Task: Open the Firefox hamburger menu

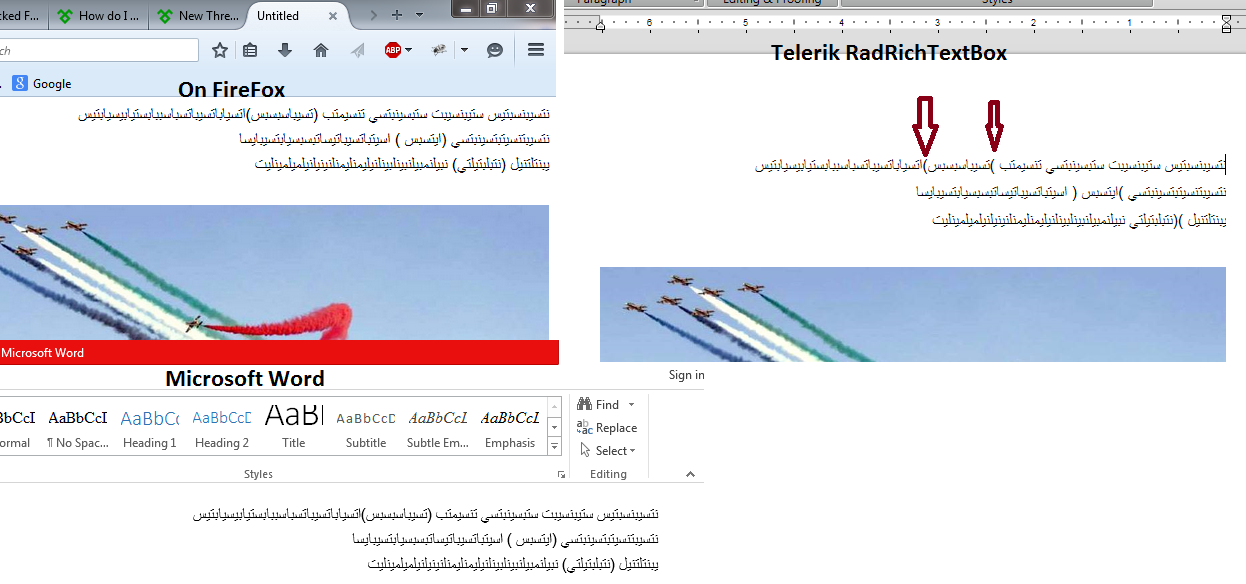Action: [x=536, y=50]
